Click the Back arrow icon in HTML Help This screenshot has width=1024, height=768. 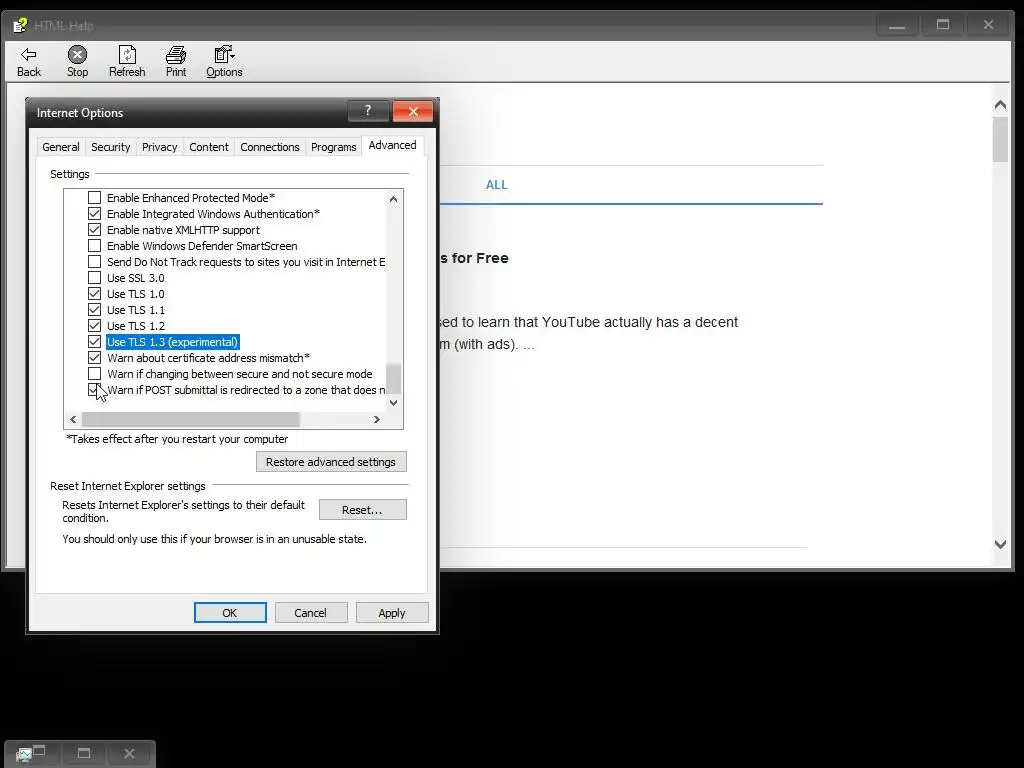point(29,54)
